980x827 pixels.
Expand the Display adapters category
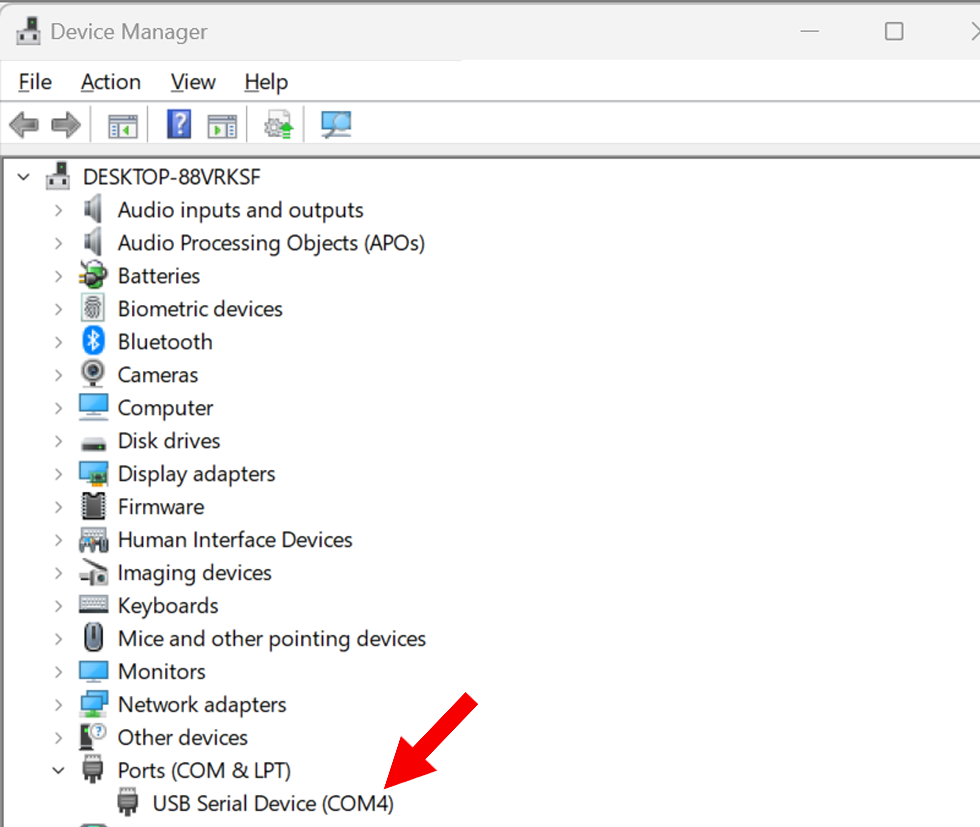click(x=58, y=474)
